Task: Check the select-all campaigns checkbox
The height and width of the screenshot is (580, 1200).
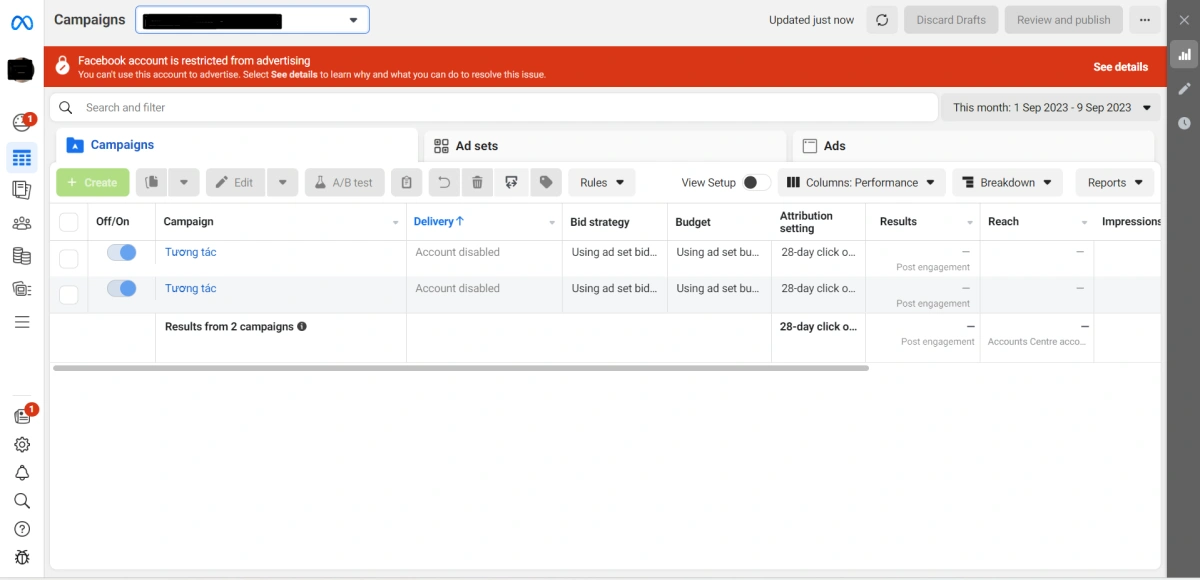Action: [68, 221]
